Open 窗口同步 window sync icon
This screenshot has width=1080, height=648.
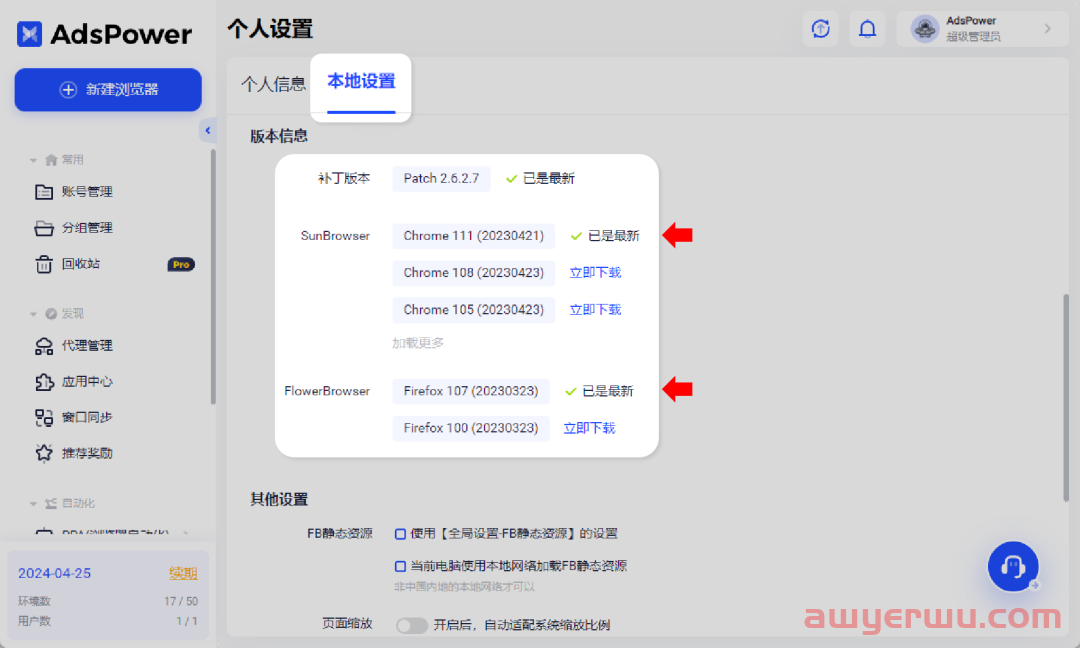[x=44, y=417]
